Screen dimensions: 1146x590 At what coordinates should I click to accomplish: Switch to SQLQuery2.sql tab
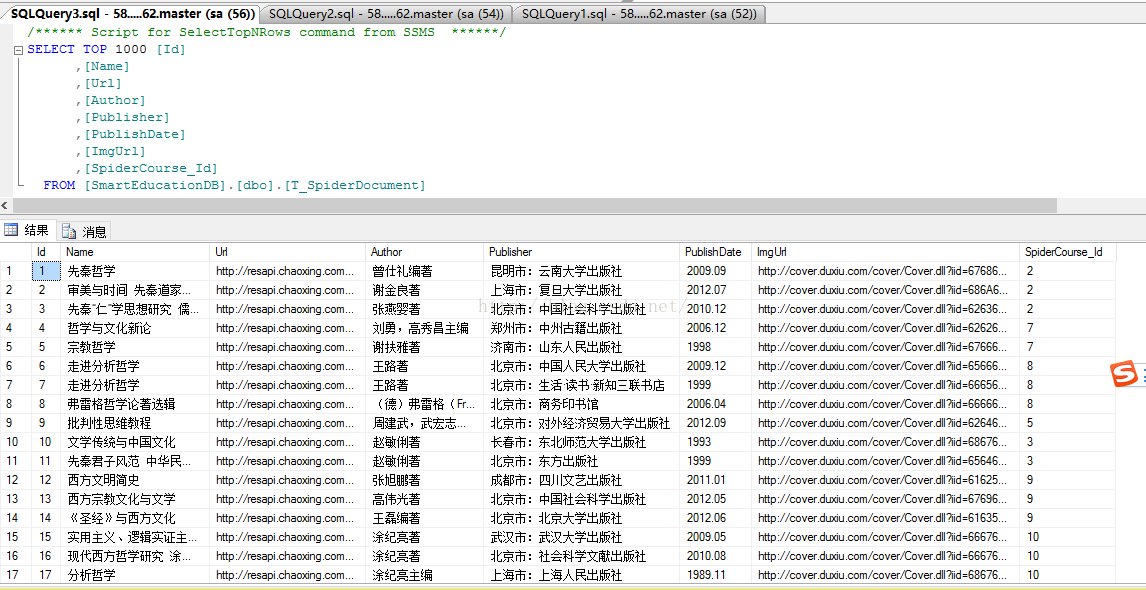coord(386,14)
